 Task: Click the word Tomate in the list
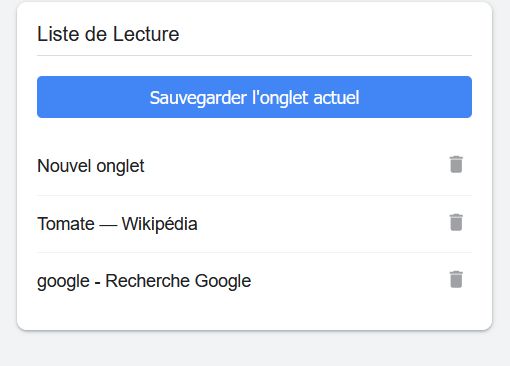(66, 224)
